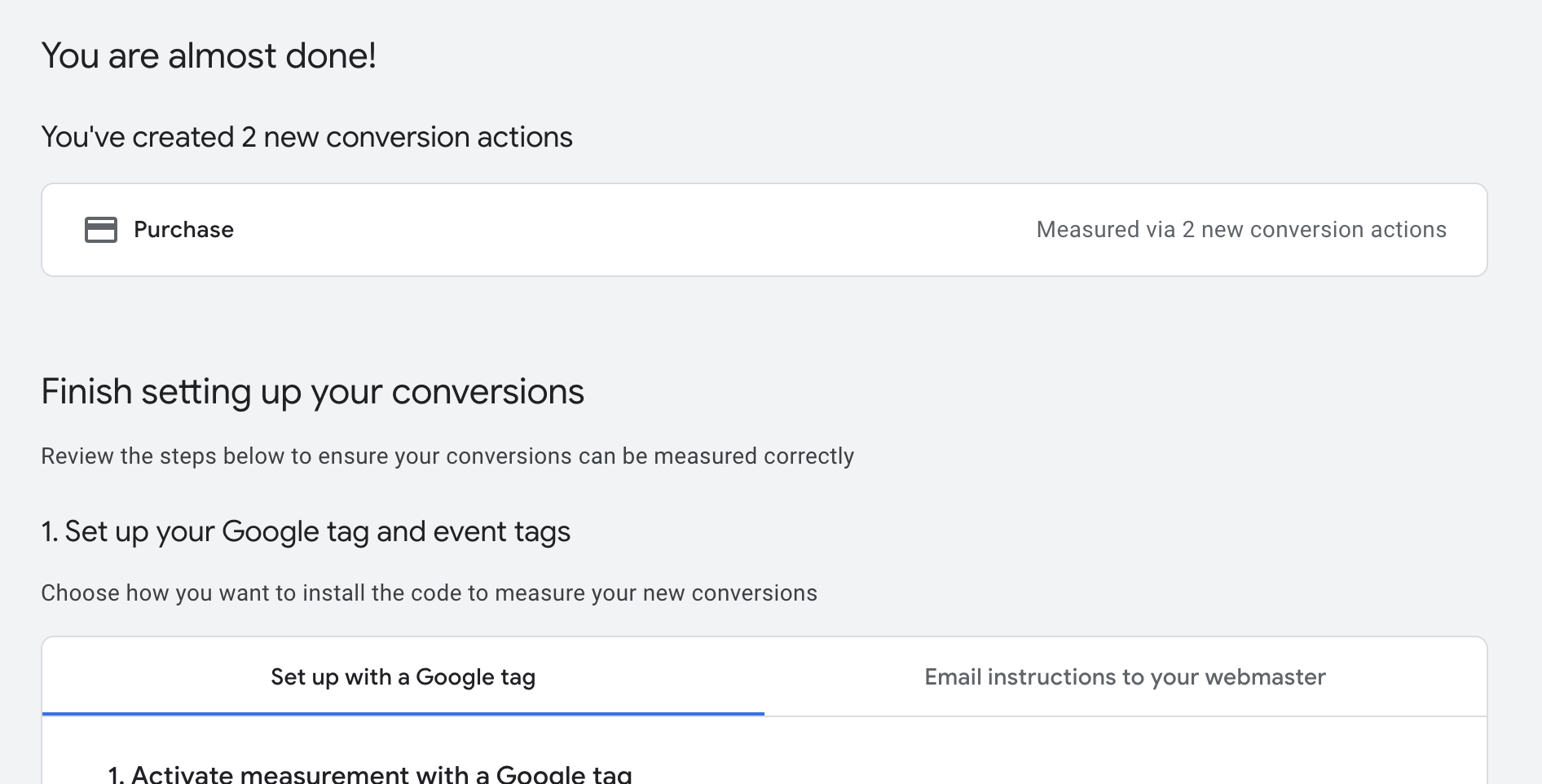Click the 'Finish setting up your conversions' heading
Image resolution: width=1542 pixels, height=784 pixels.
point(312,392)
